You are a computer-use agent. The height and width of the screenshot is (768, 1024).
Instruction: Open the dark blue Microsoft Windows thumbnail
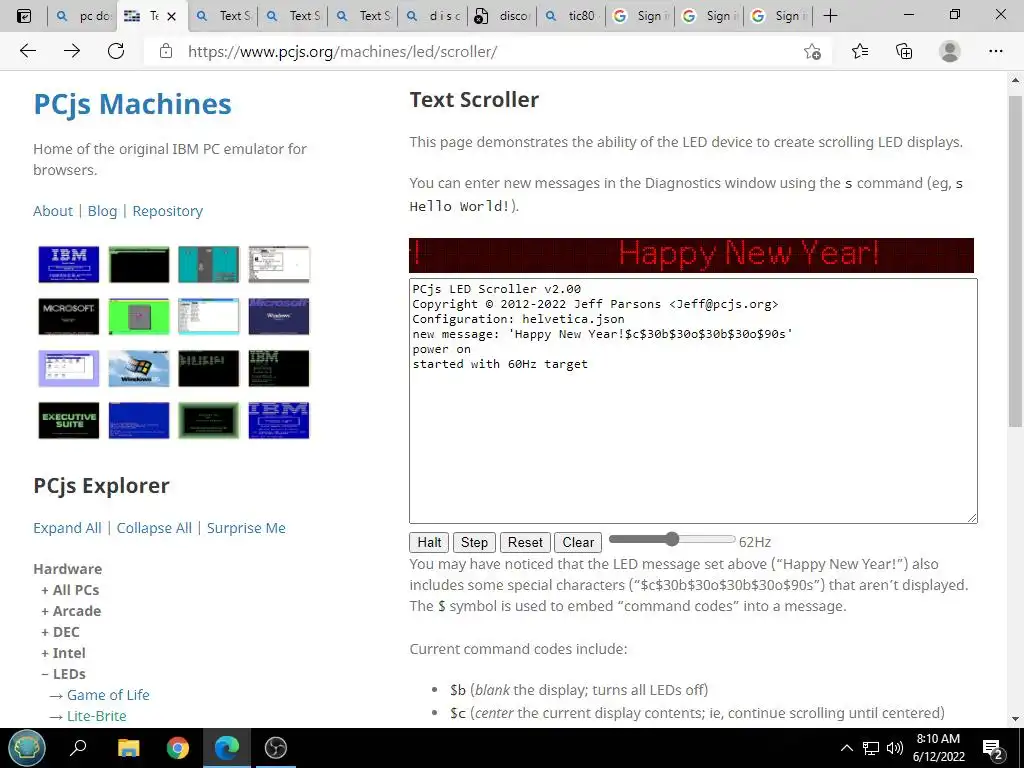[279, 316]
